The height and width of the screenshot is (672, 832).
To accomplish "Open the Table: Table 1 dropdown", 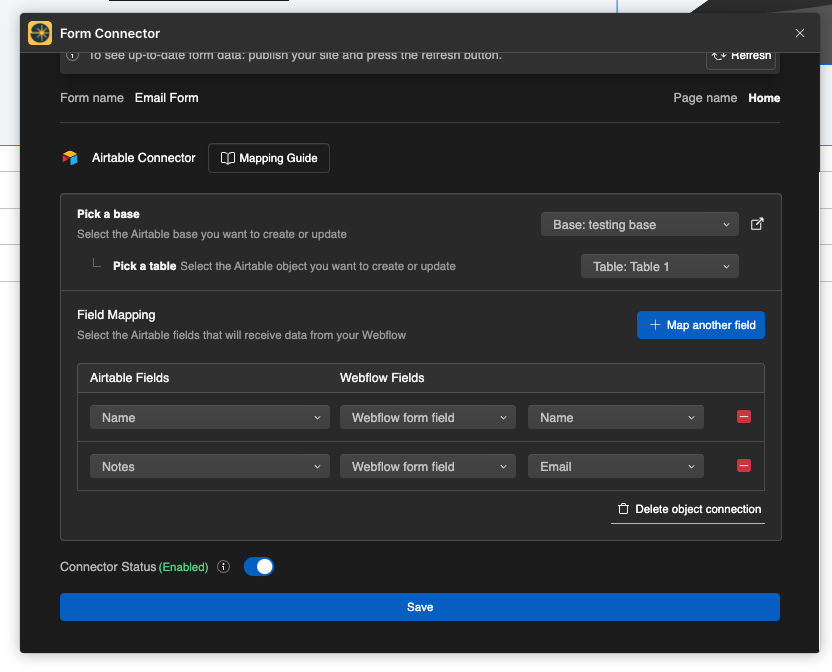I will tap(660, 266).
